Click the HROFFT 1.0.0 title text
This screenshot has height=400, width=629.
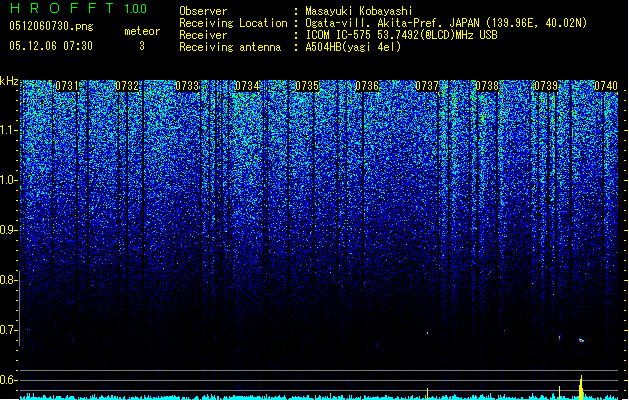point(78,8)
